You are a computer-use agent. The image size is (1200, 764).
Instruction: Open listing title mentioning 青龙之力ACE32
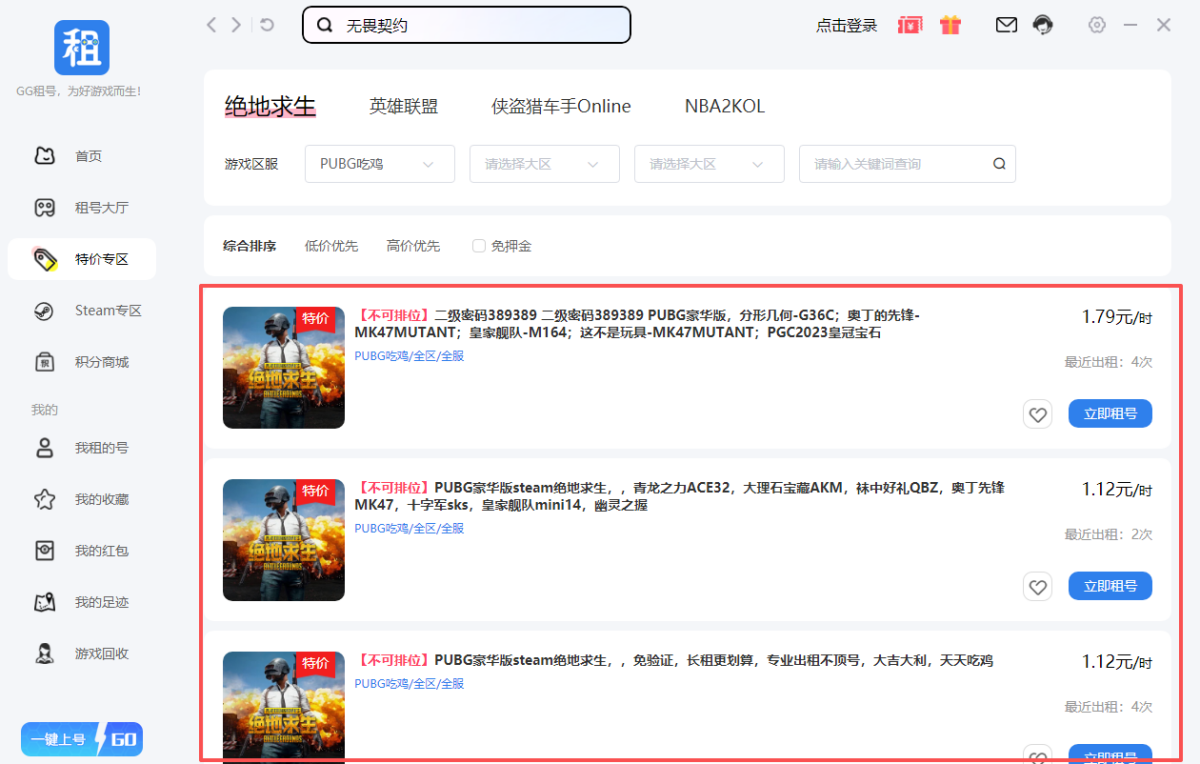coord(680,496)
